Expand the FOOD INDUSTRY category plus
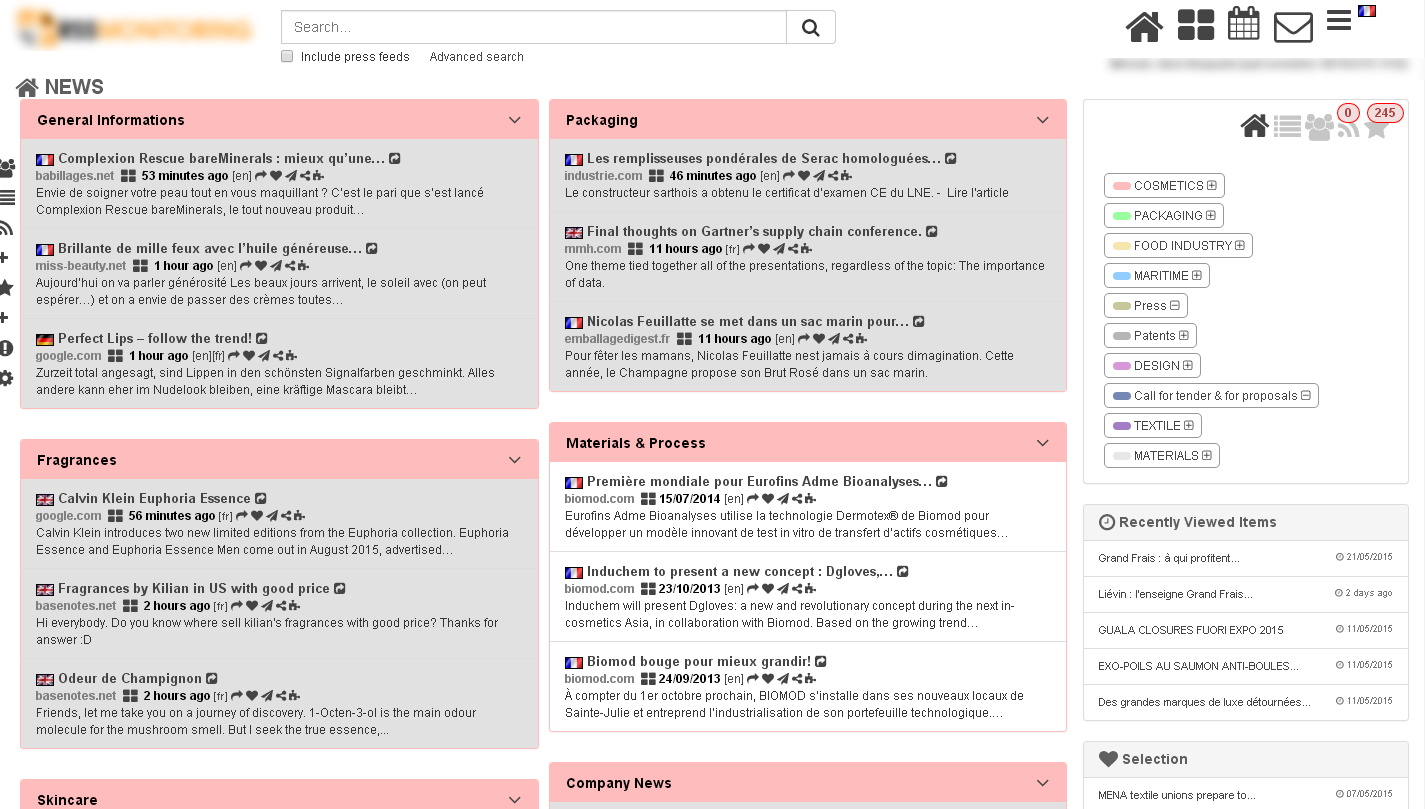The height and width of the screenshot is (809, 1425). click(1240, 246)
